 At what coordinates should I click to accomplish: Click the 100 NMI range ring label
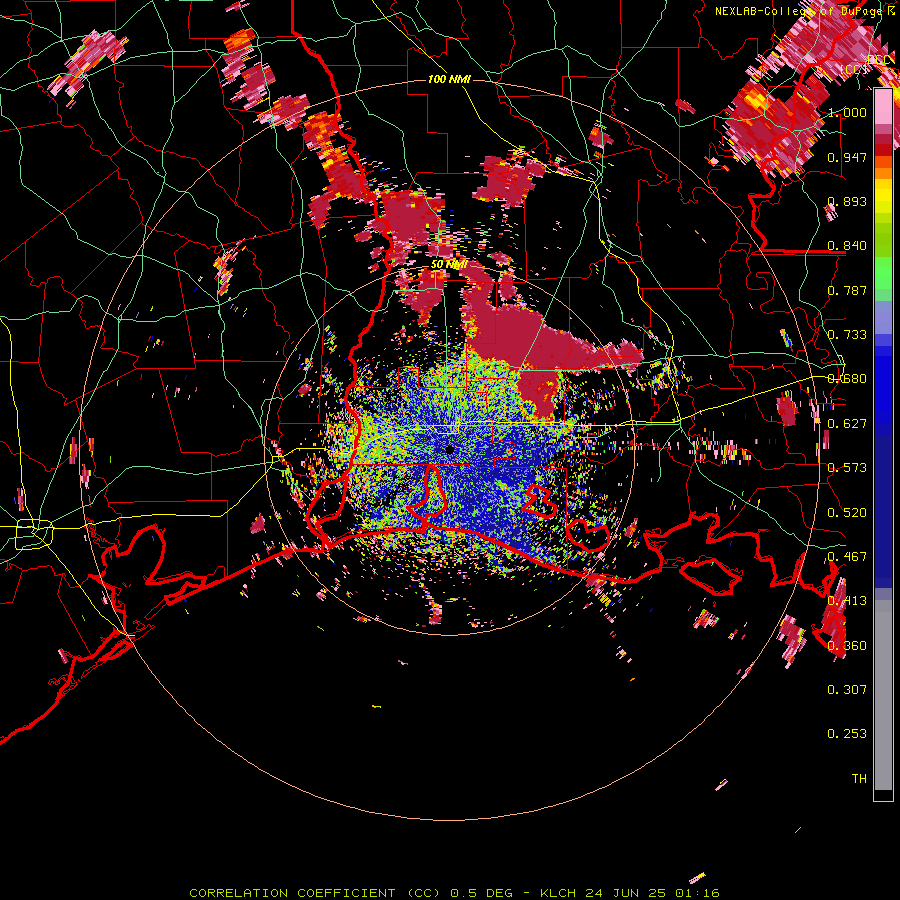(449, 79)
